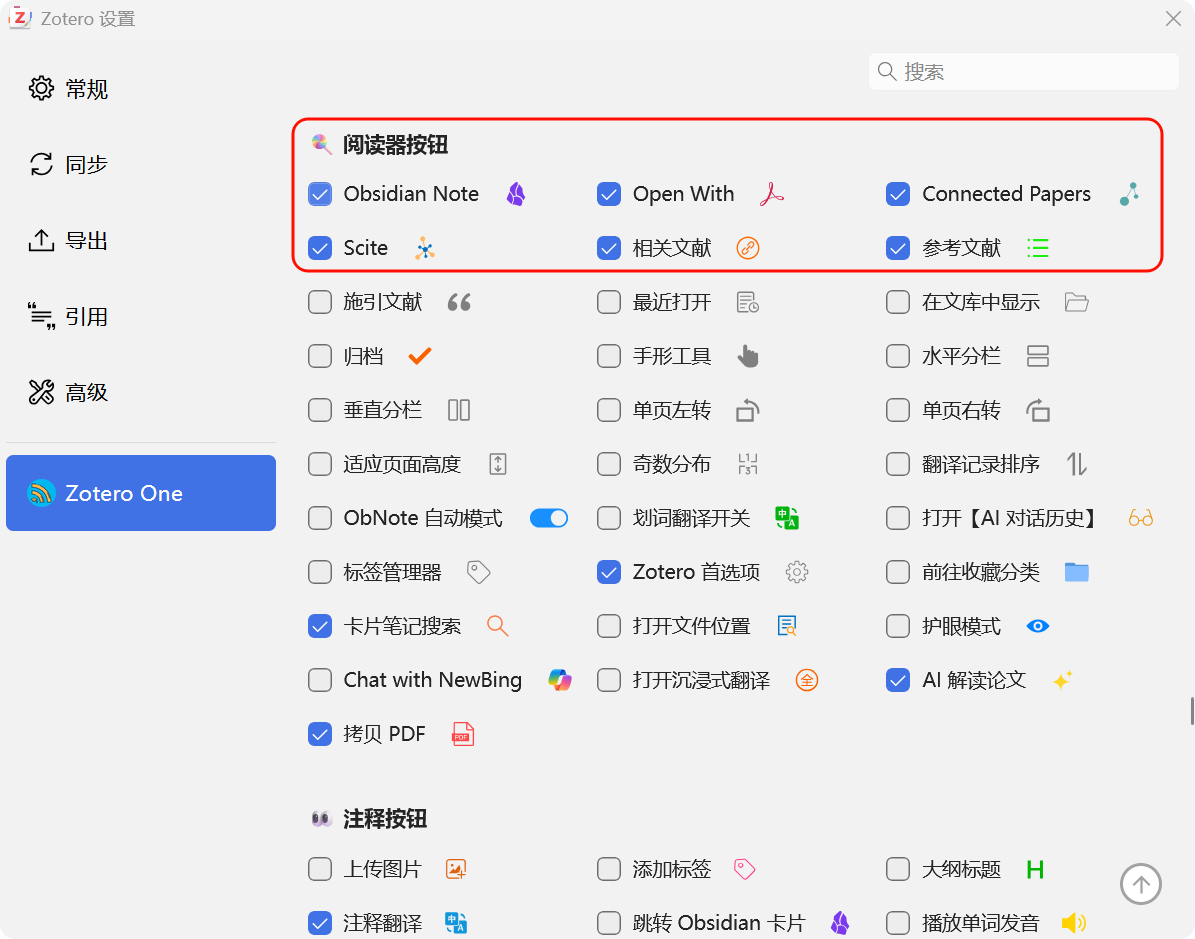Click the 搜索 settings search field
Screen dimensions: 1195x939
[1024, 72]
